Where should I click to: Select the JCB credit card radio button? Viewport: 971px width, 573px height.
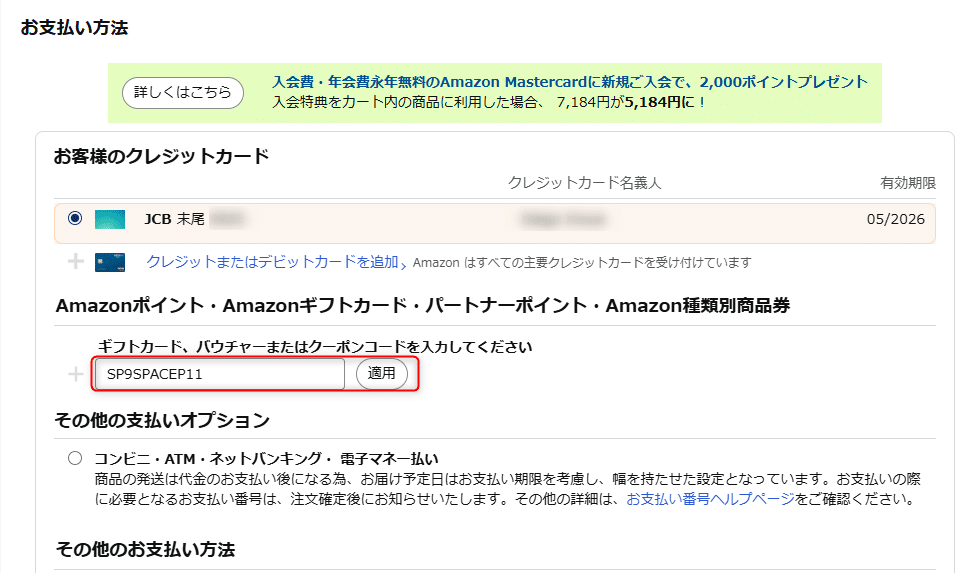pyautogui.click(x=75, y=218)
